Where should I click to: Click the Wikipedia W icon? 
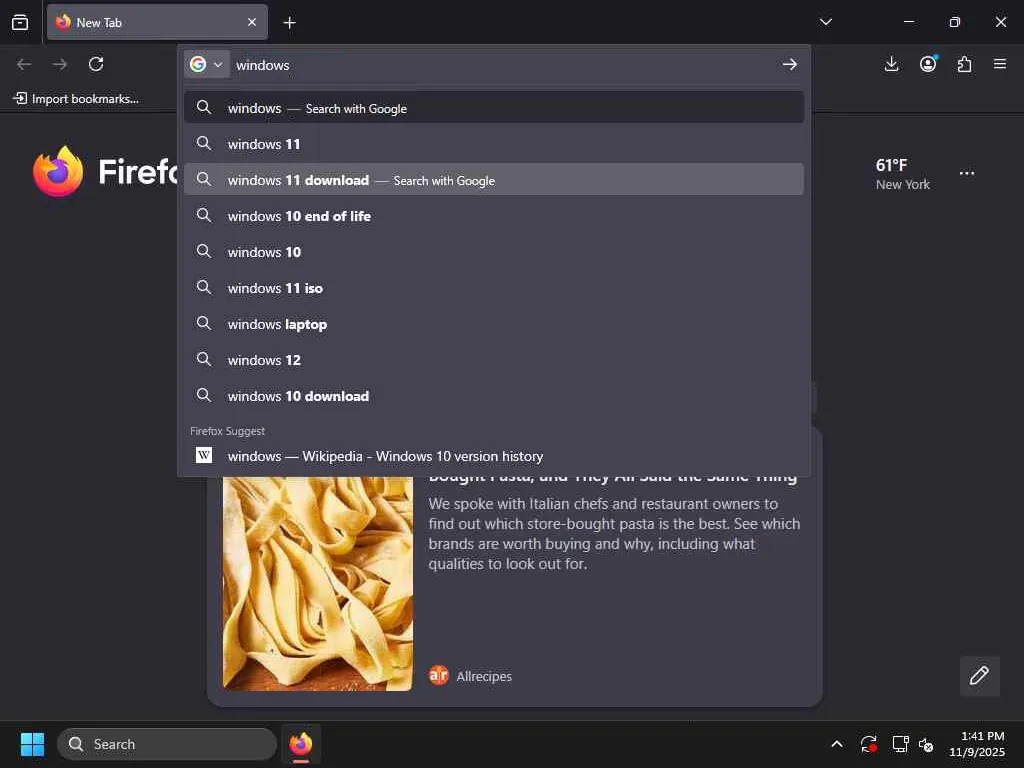pyautogui.click(x=204, y=455)
